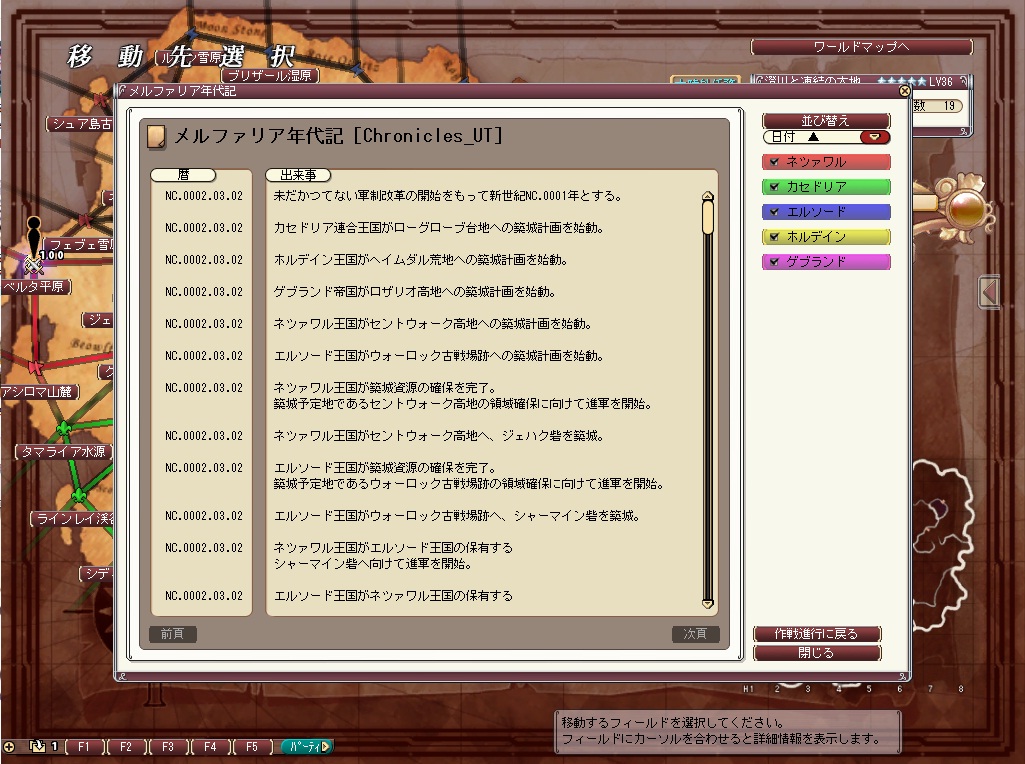Select the F3 shortcut tab

pos(168,746)
